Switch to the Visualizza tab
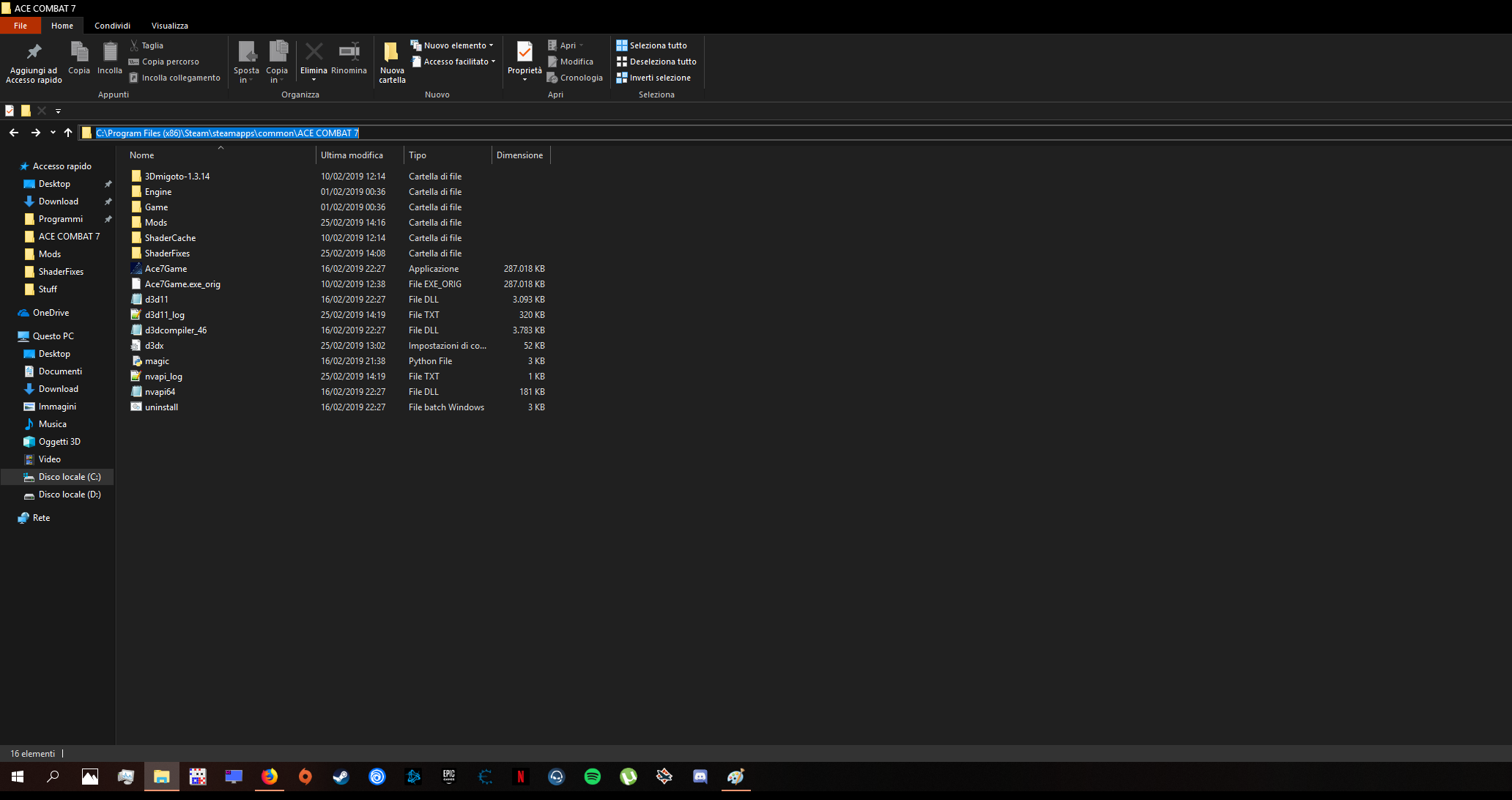This screenshot has width=1512, height=800. [170, 26]
